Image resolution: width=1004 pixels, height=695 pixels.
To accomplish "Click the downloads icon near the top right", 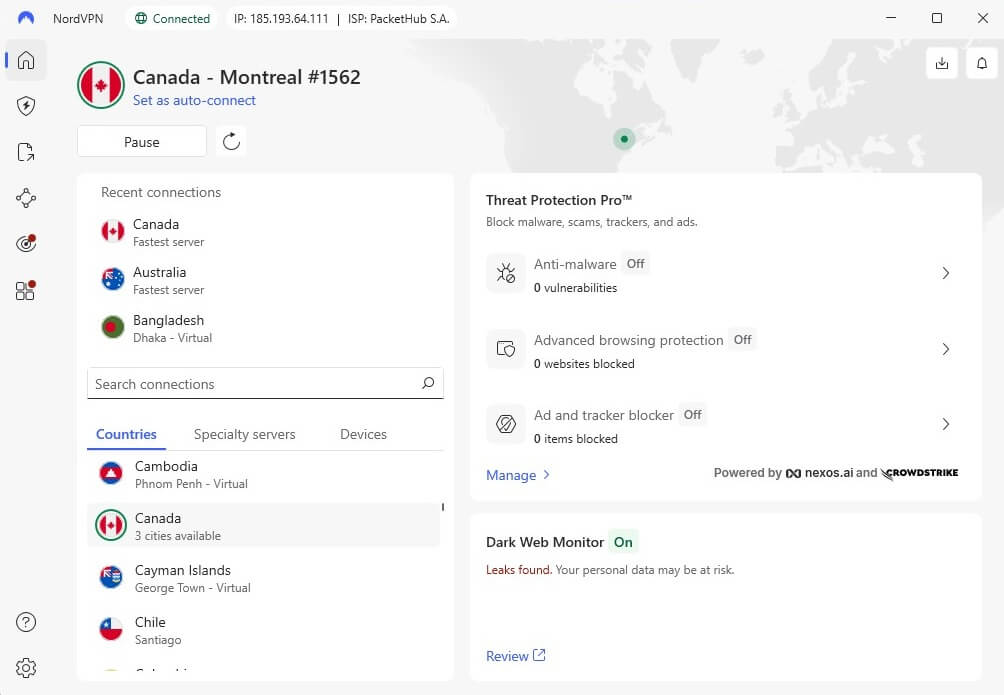I will (x=941, y=63).
